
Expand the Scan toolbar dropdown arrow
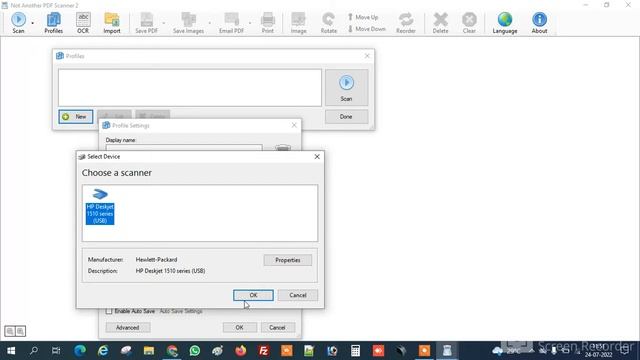click(x=32, y=23)
